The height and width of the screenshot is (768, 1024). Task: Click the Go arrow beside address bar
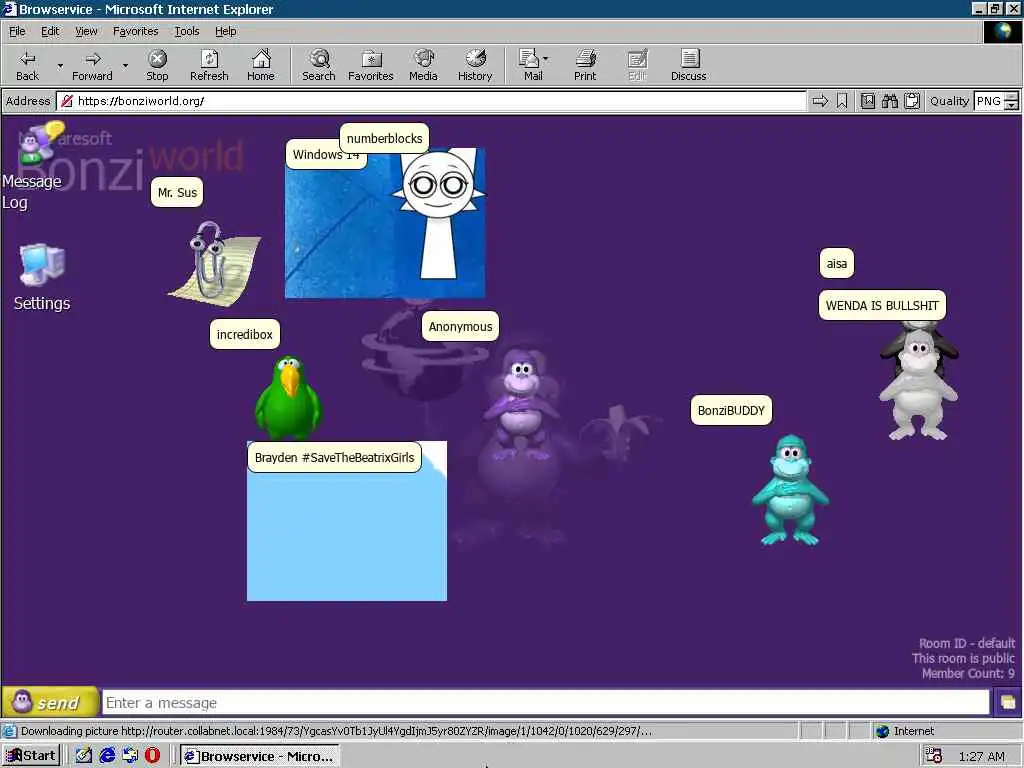(x=820, y=101)
